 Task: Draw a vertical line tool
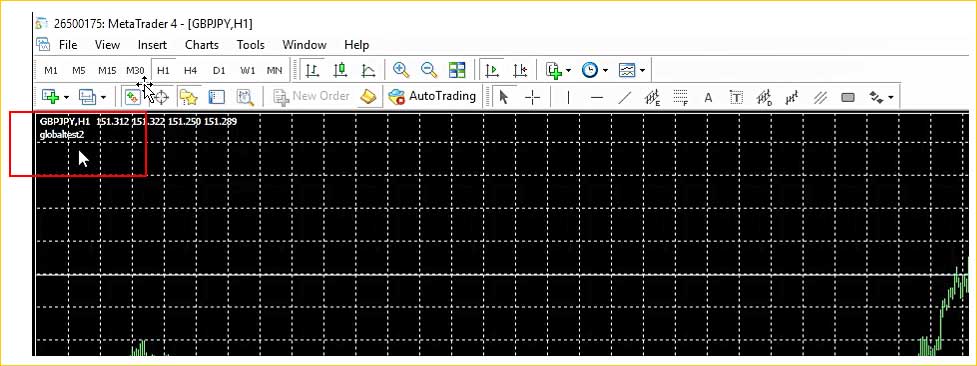tap(568, 97)
